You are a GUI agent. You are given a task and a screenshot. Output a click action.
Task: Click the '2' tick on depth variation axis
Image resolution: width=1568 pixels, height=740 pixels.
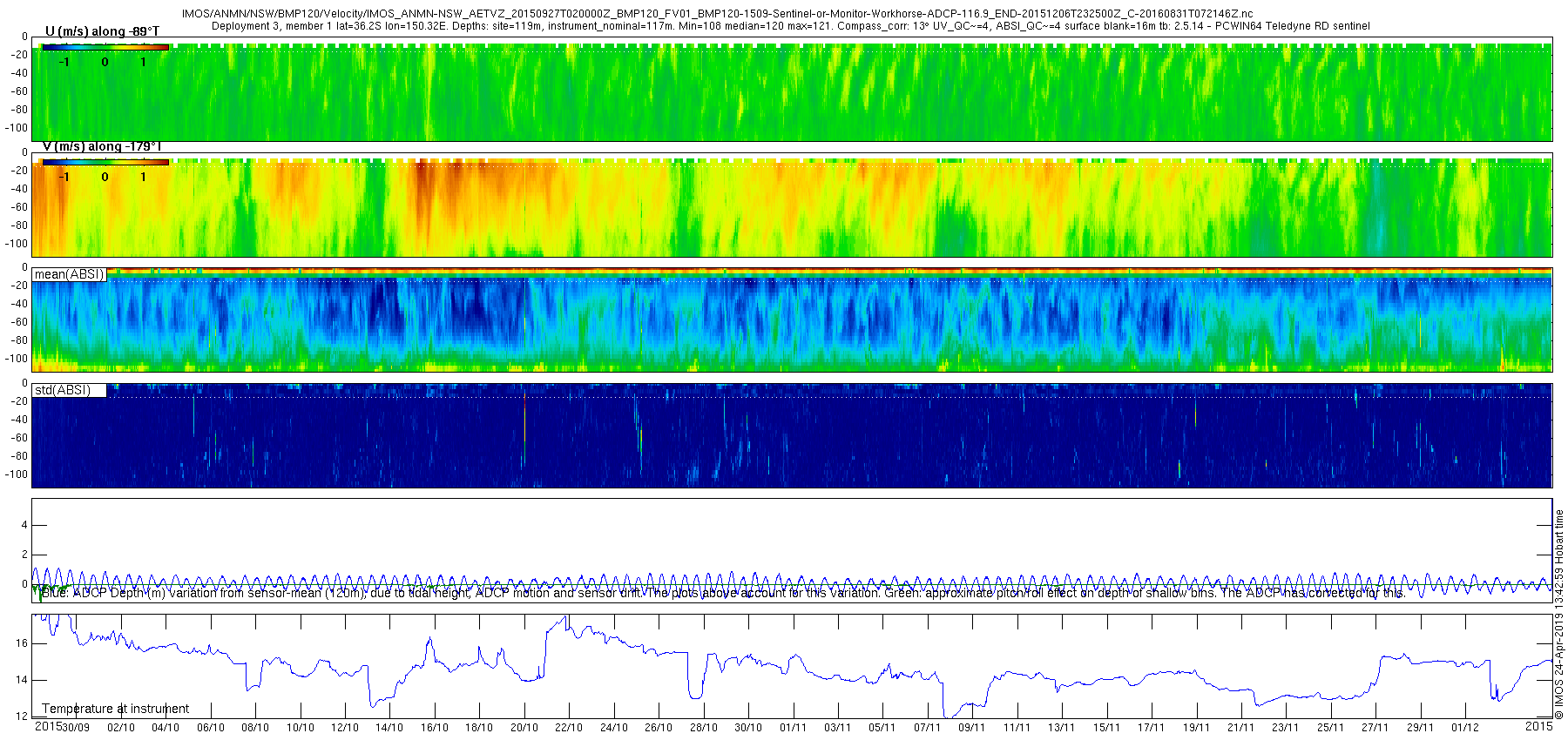tap(24, 555)
